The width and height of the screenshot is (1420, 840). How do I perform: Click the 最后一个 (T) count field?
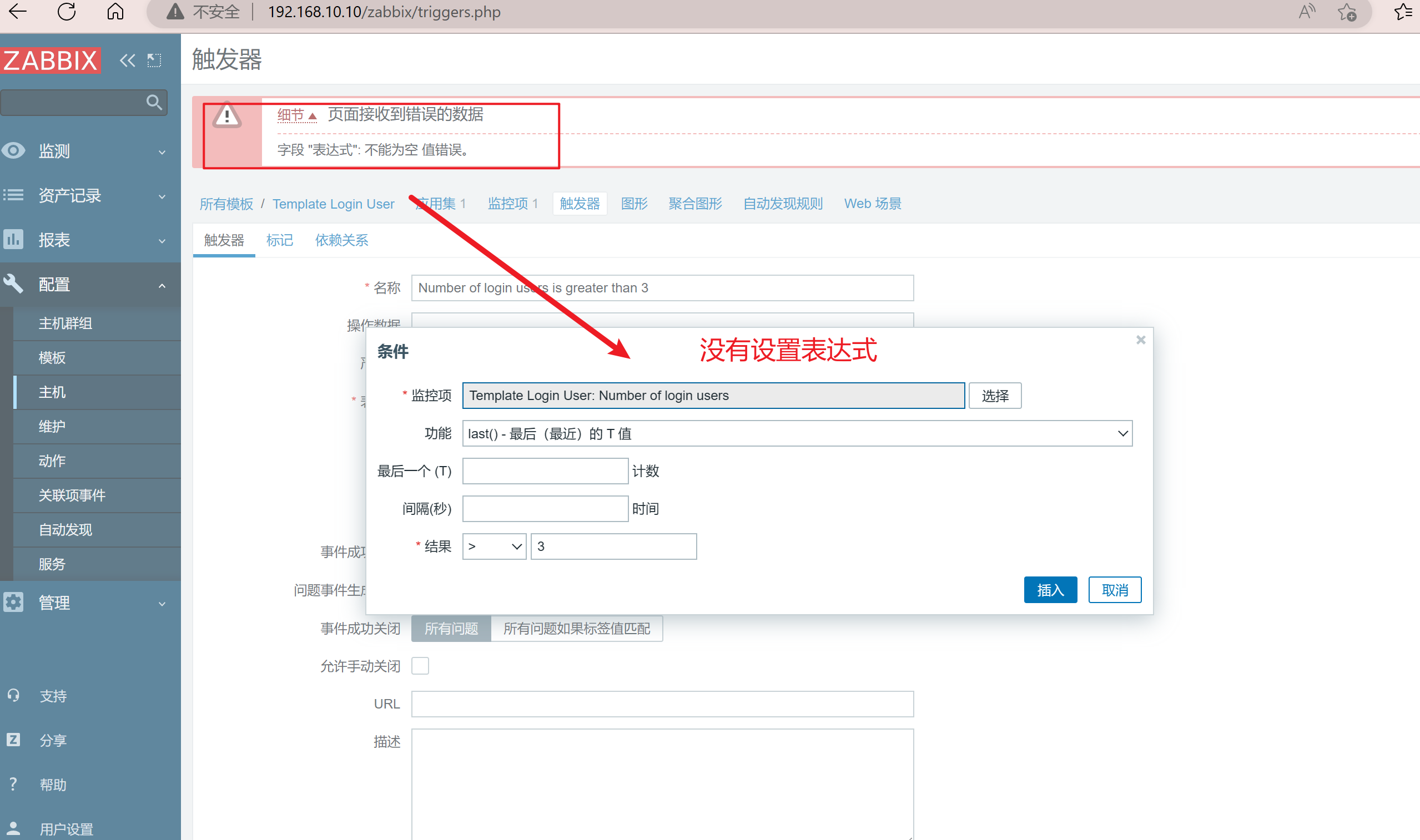545,471
